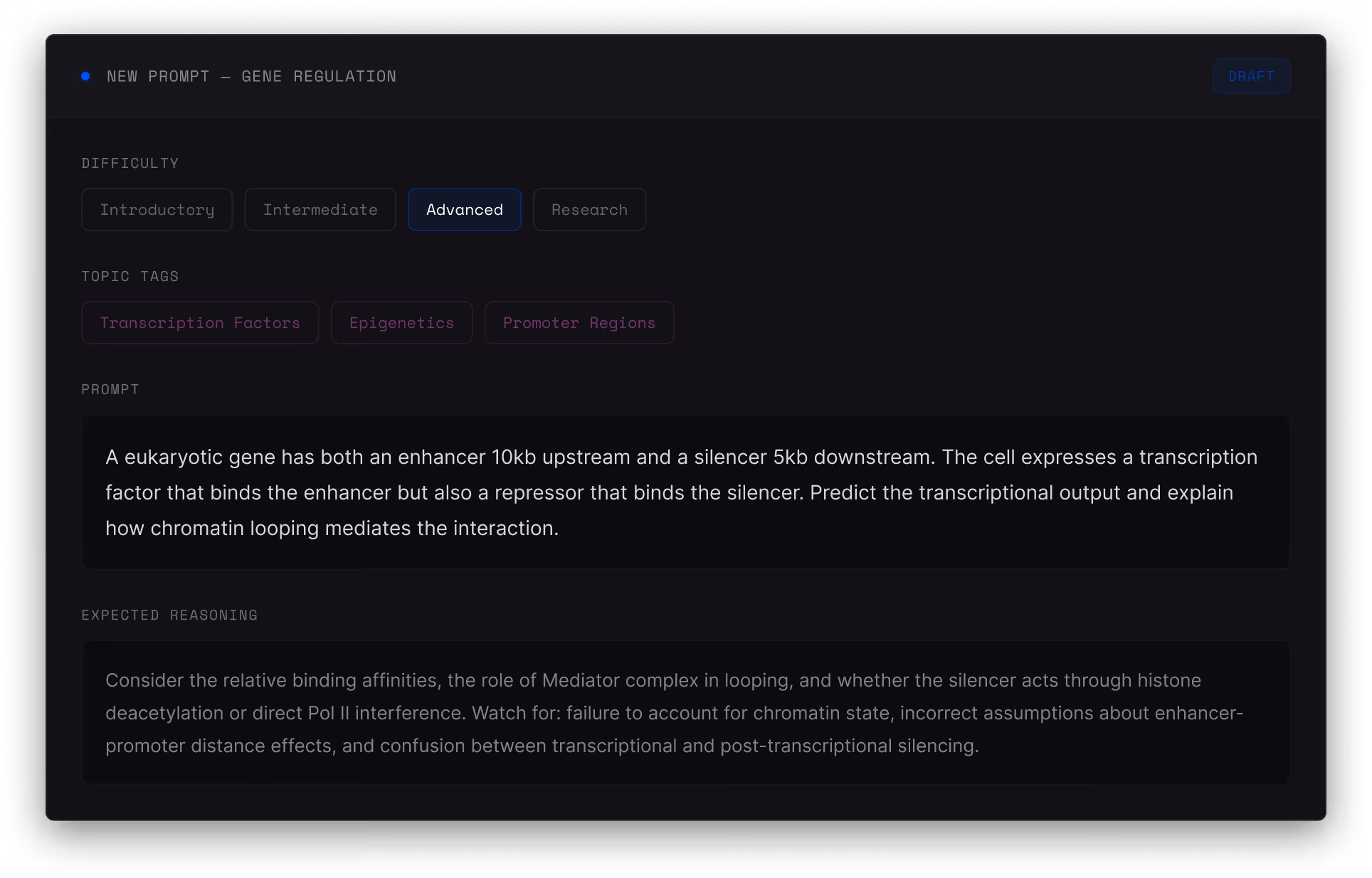Select the Advanced difficulty button
Image resolution: width=1372 pixels, height=878 pixels.
[464, 210]
